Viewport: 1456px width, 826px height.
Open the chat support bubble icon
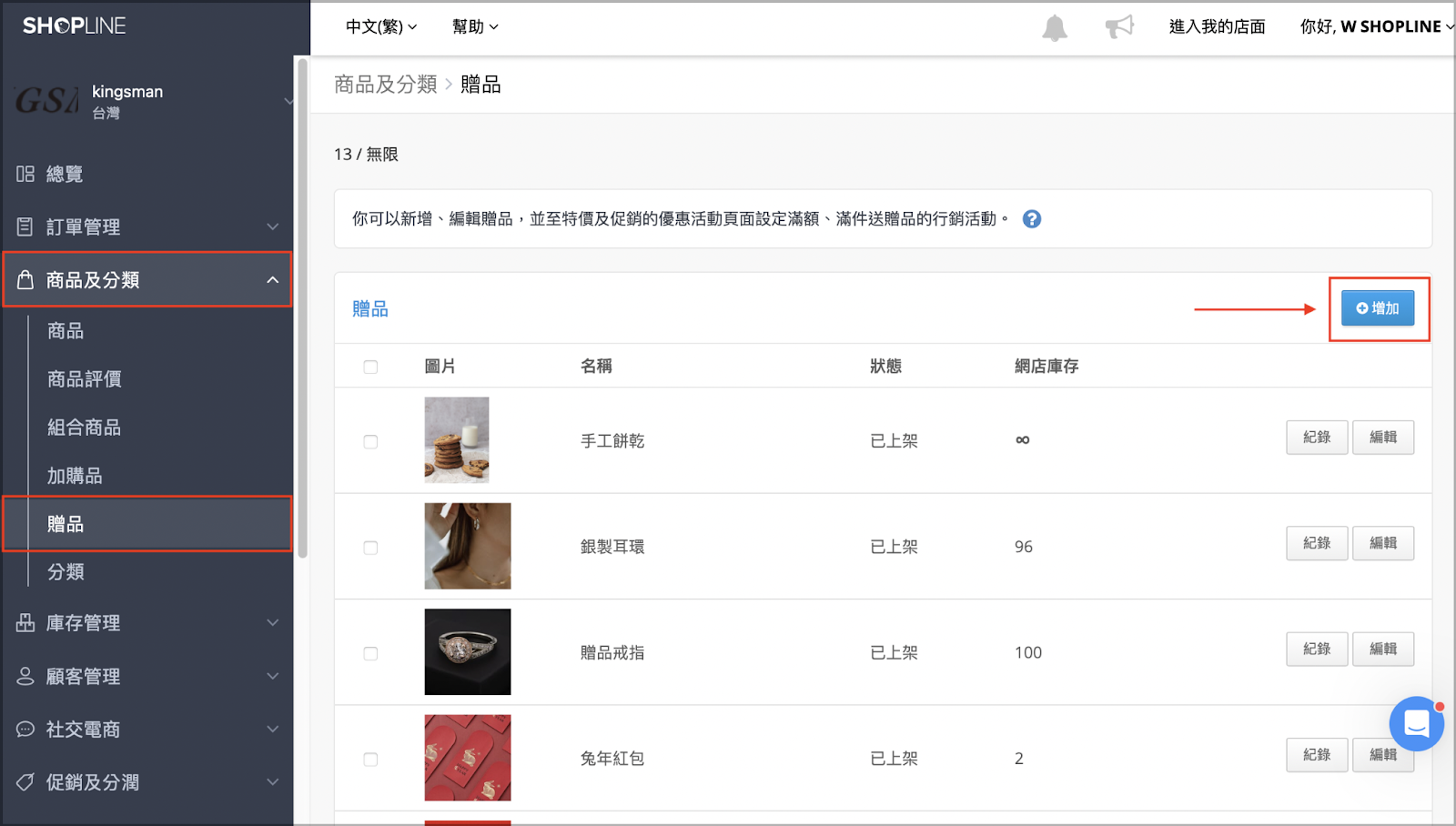pyautogui.click(x=1417, y=724)
